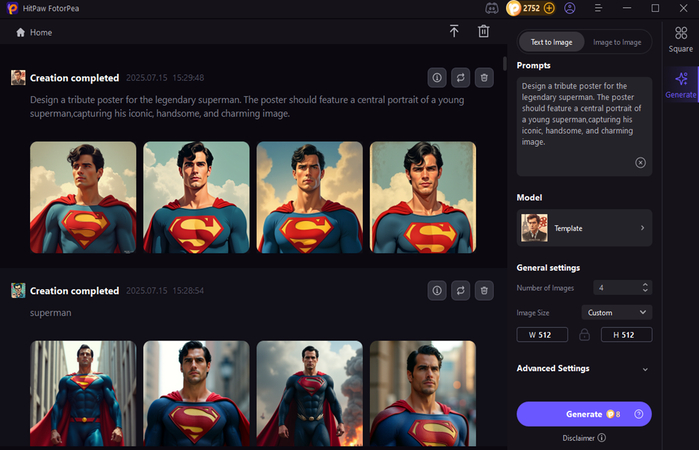Click the Generate button
The image size is (699, 450).
pyautogui.click(x=584, y=414)
